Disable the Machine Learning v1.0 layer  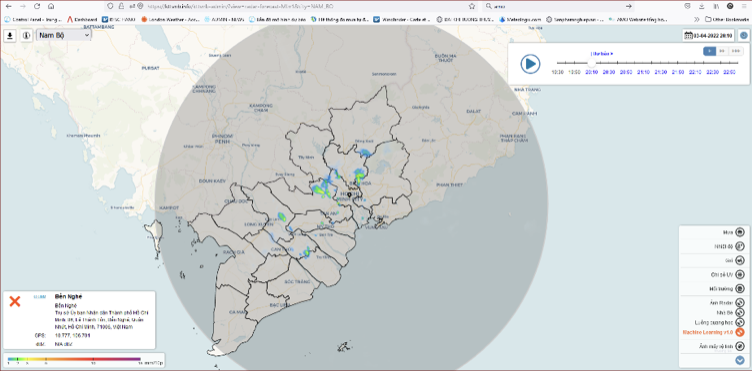(x=740, y=332)
